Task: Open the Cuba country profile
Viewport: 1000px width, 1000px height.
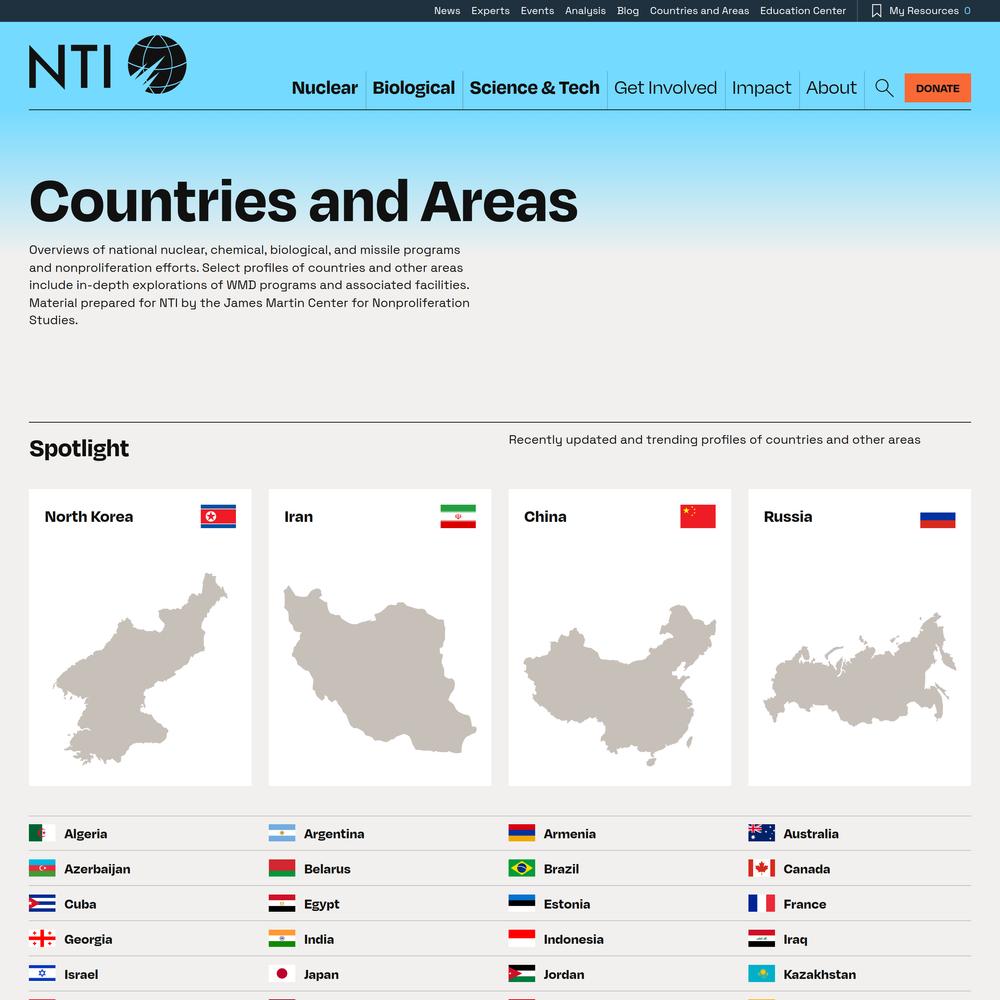Action: point(80,904)
